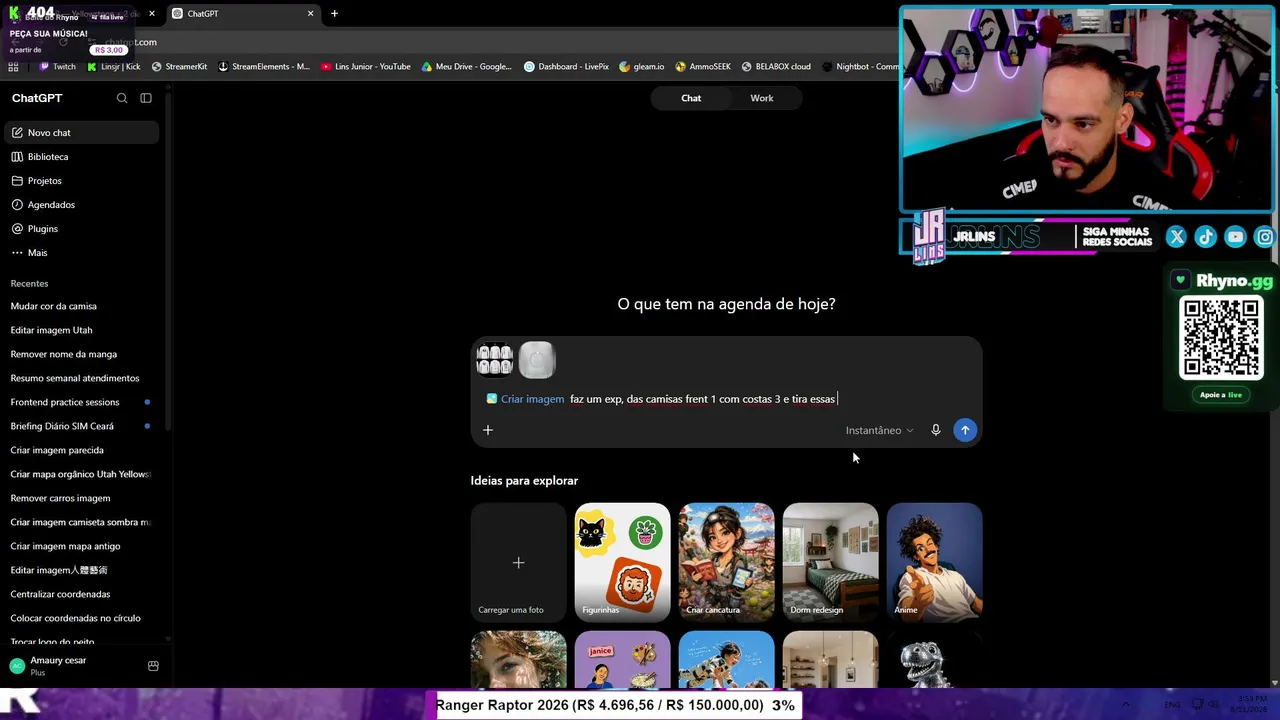Open the Twitch bookmark
1280x720 pixels.
(x=57, y=67)
